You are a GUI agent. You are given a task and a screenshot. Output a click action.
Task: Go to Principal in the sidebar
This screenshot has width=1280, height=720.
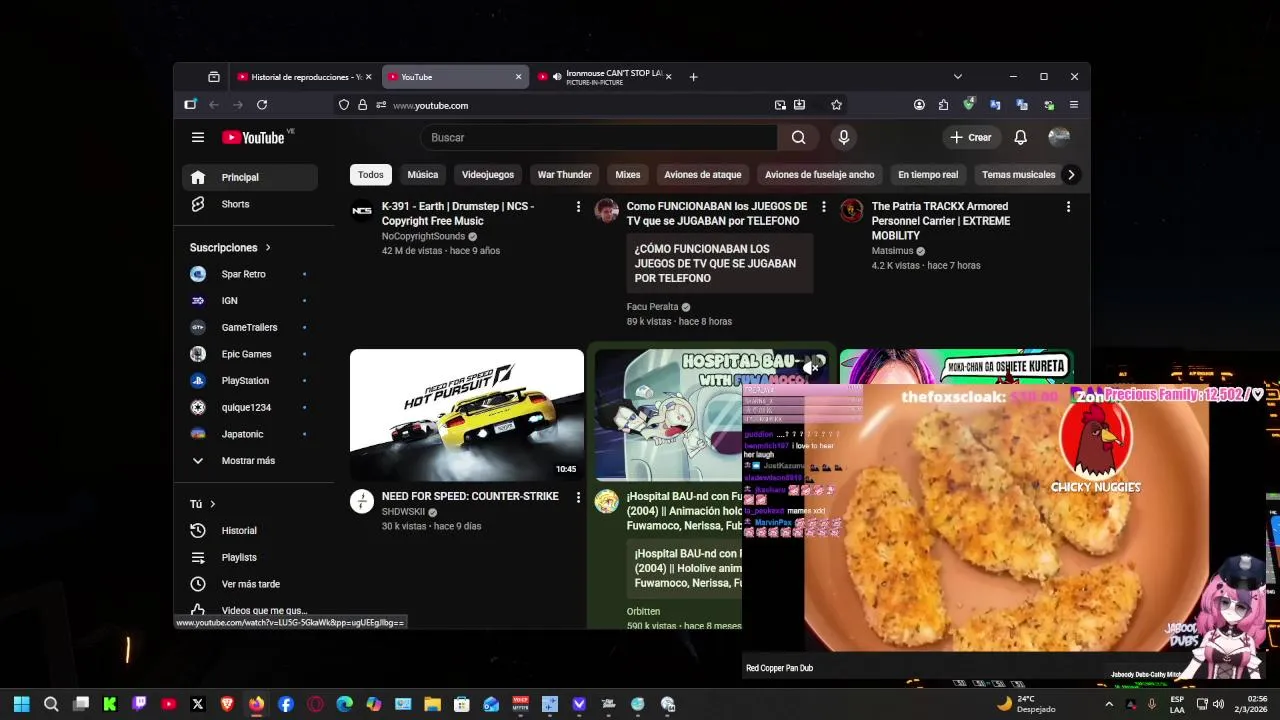pyautogui.click(x=250, y=177)
